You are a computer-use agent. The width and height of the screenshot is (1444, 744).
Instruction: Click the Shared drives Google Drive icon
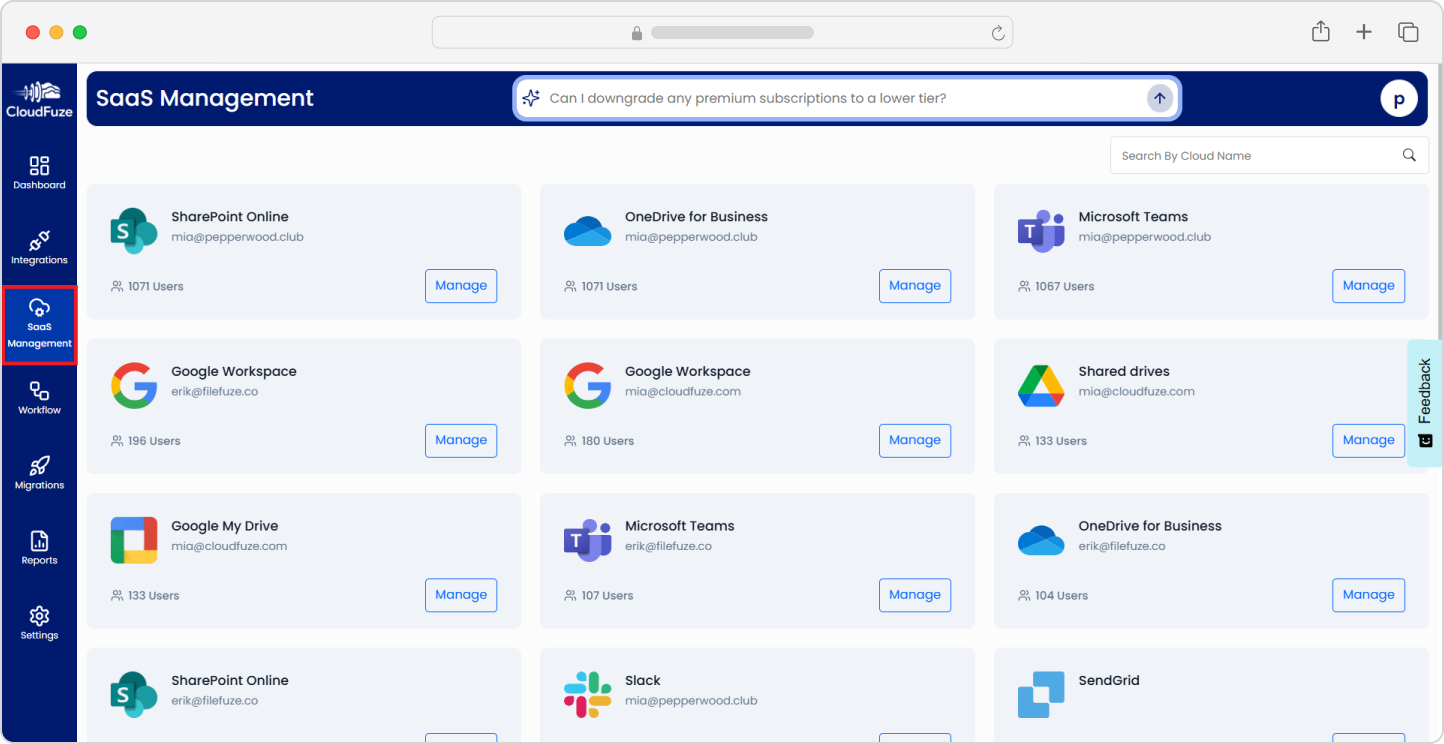[x=1041, y=386]
